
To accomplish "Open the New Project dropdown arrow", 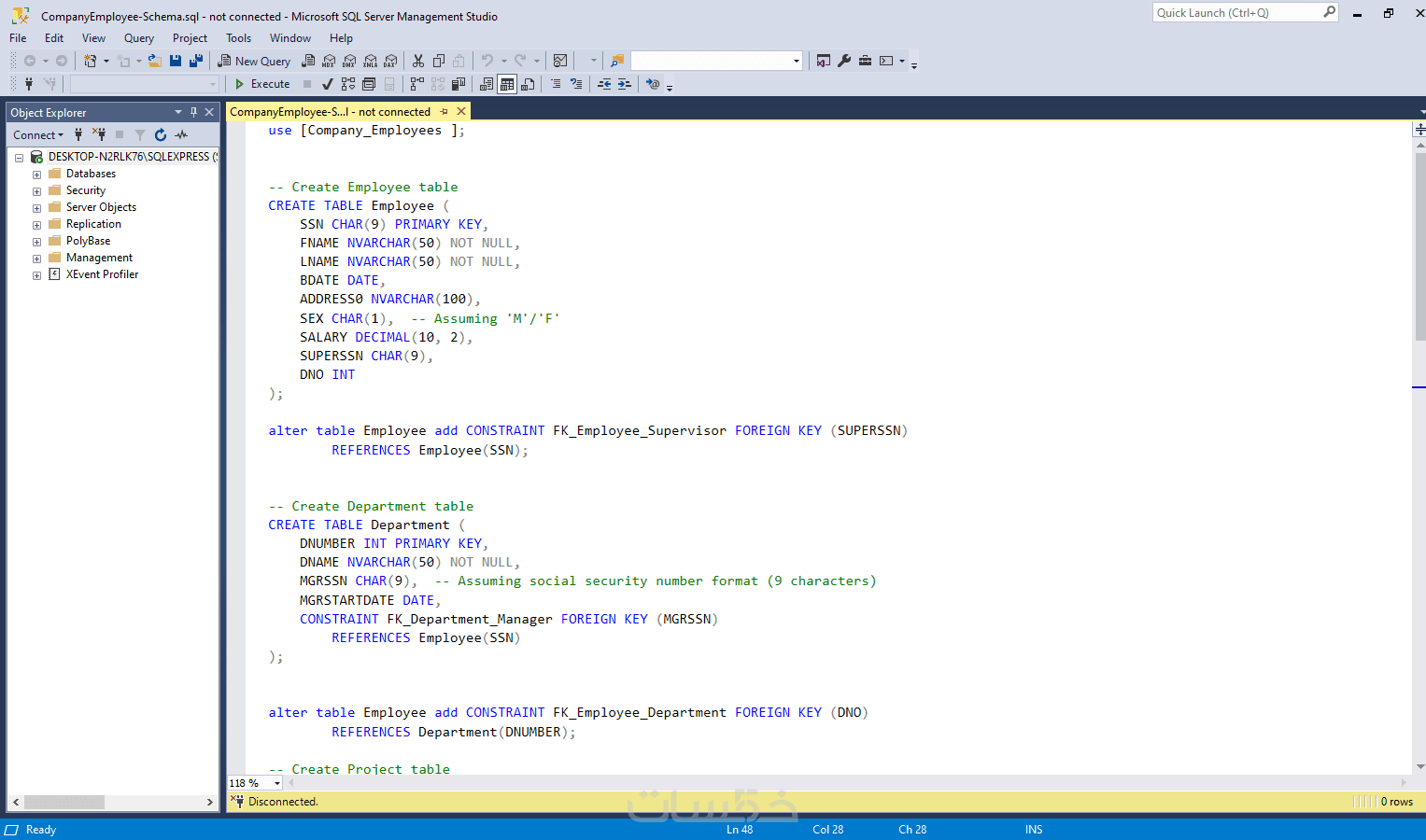I will [106, 61].
